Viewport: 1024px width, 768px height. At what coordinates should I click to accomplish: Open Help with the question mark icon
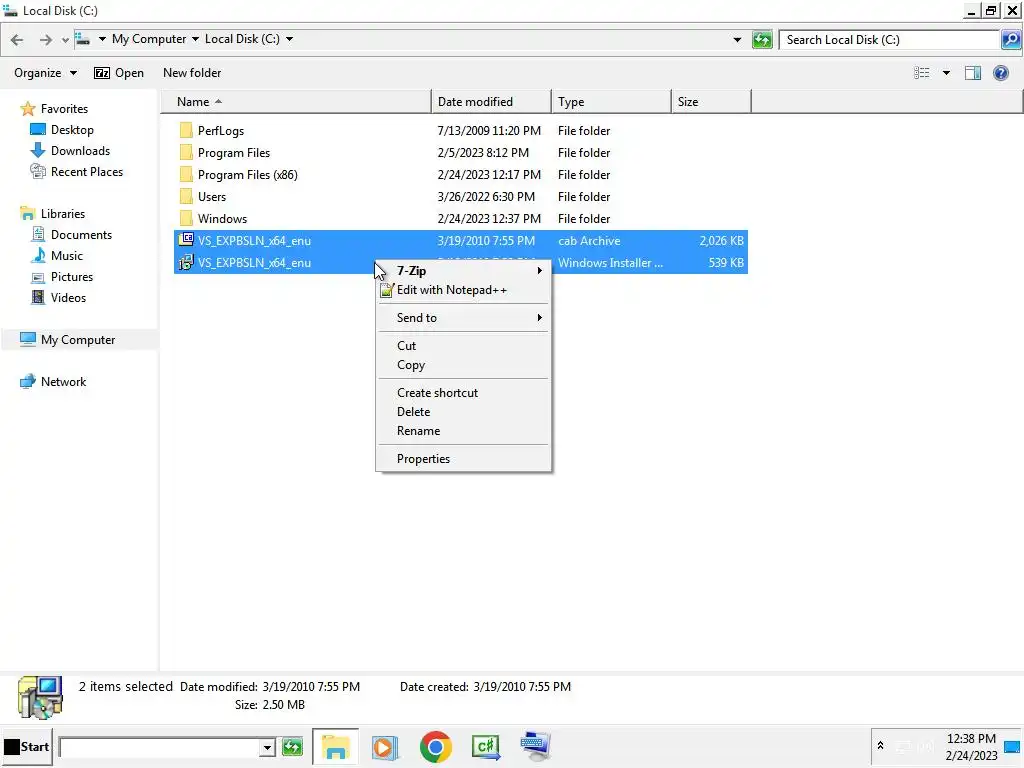(x=1000, y=73)
